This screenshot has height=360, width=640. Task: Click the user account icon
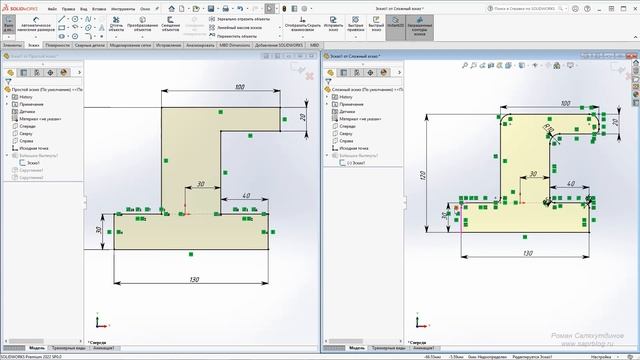(575, 9)
